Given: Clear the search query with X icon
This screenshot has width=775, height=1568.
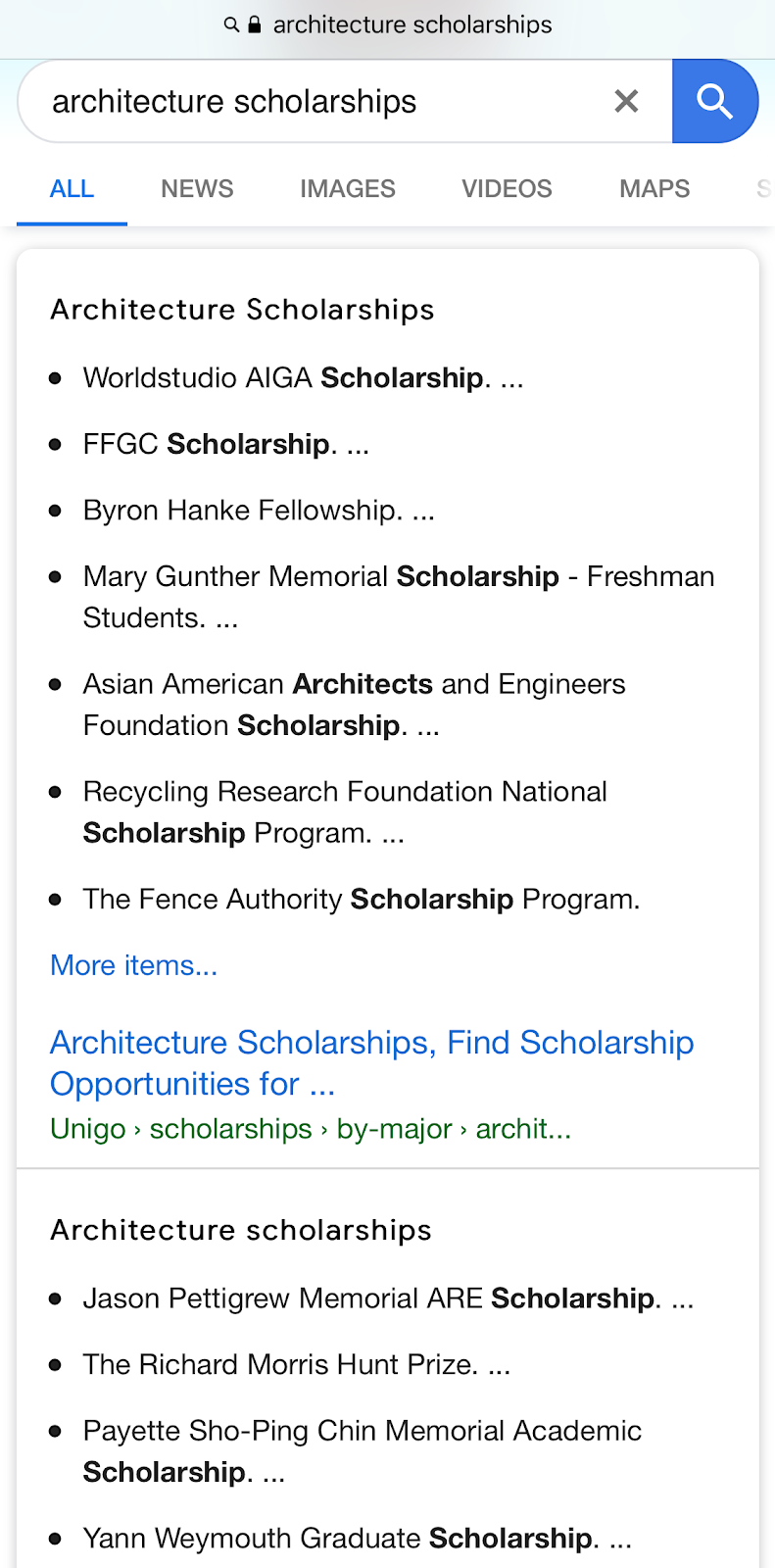Looking at the screenshot, I should click(626, 101).
